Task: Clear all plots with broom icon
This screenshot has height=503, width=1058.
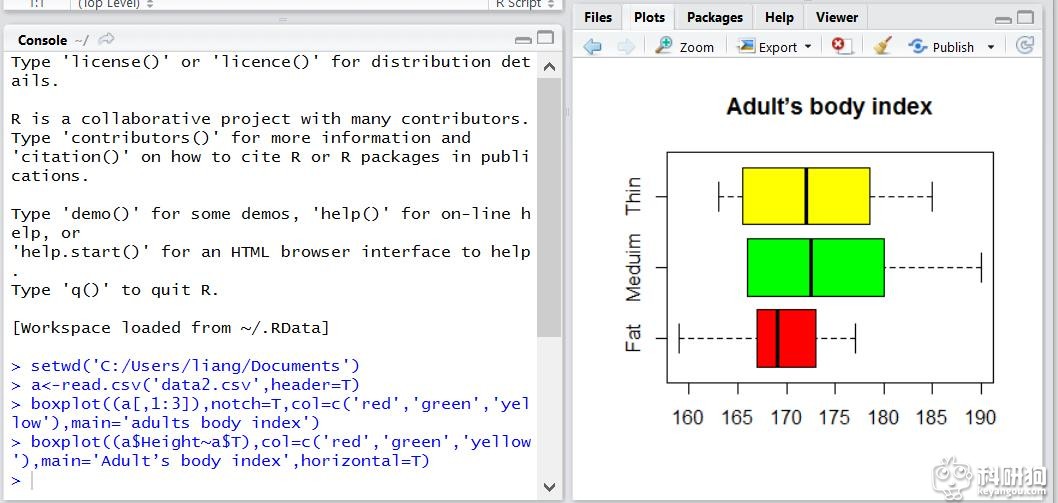Action: point(882,46)
